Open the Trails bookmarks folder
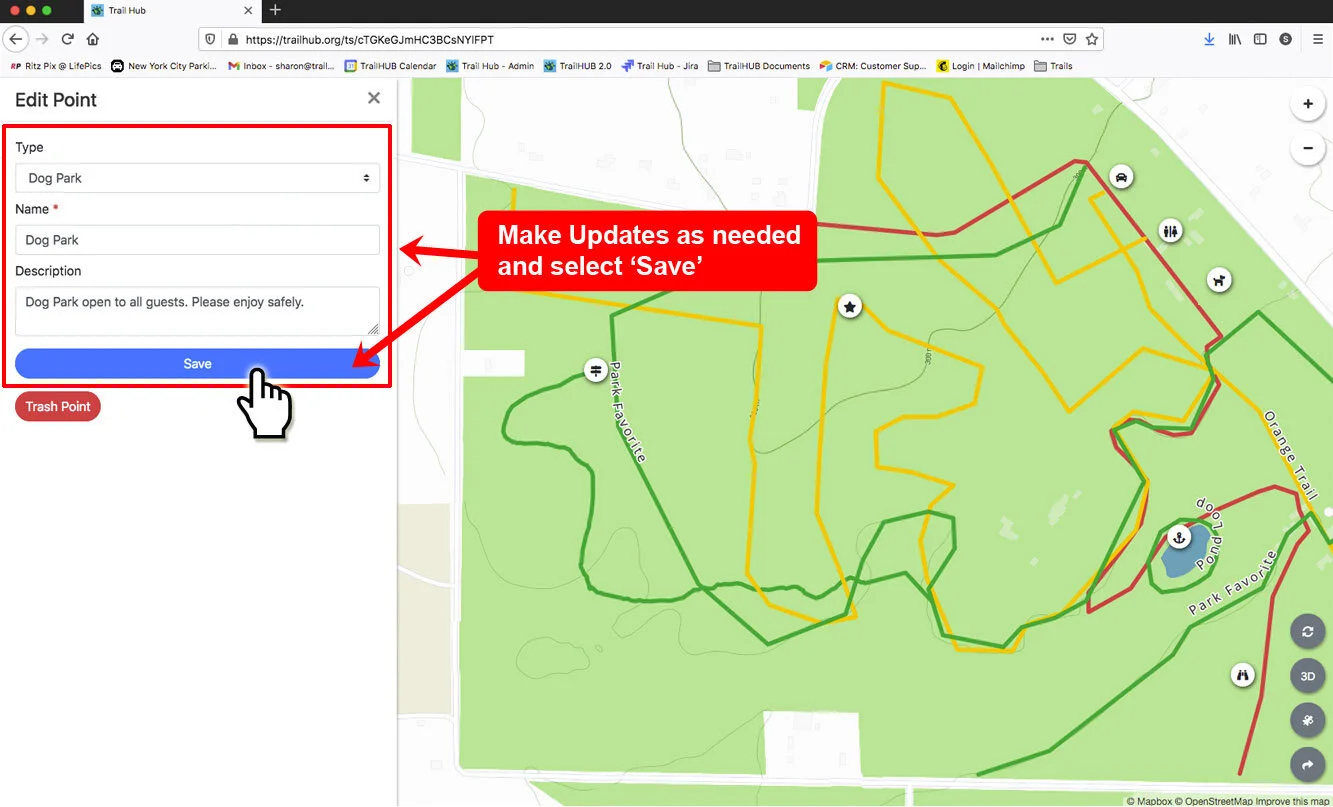1333x807 pixels. coord(1053,66)
